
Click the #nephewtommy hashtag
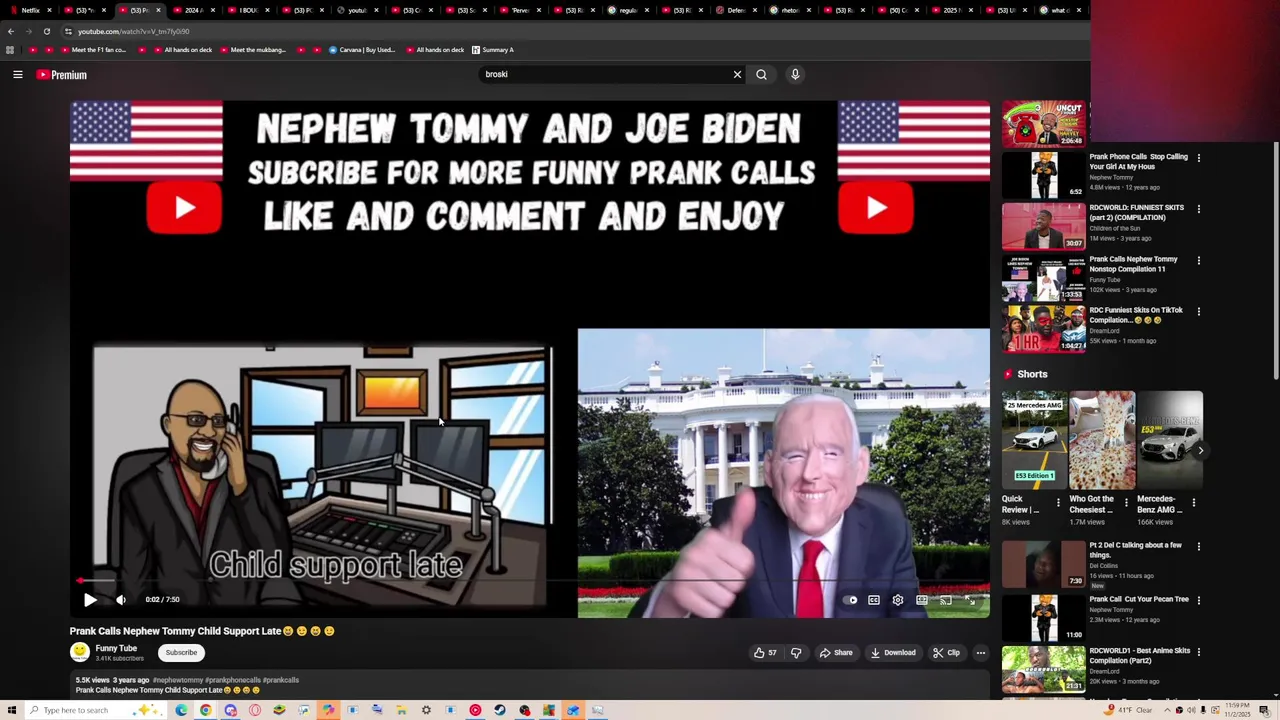[177, 680]
